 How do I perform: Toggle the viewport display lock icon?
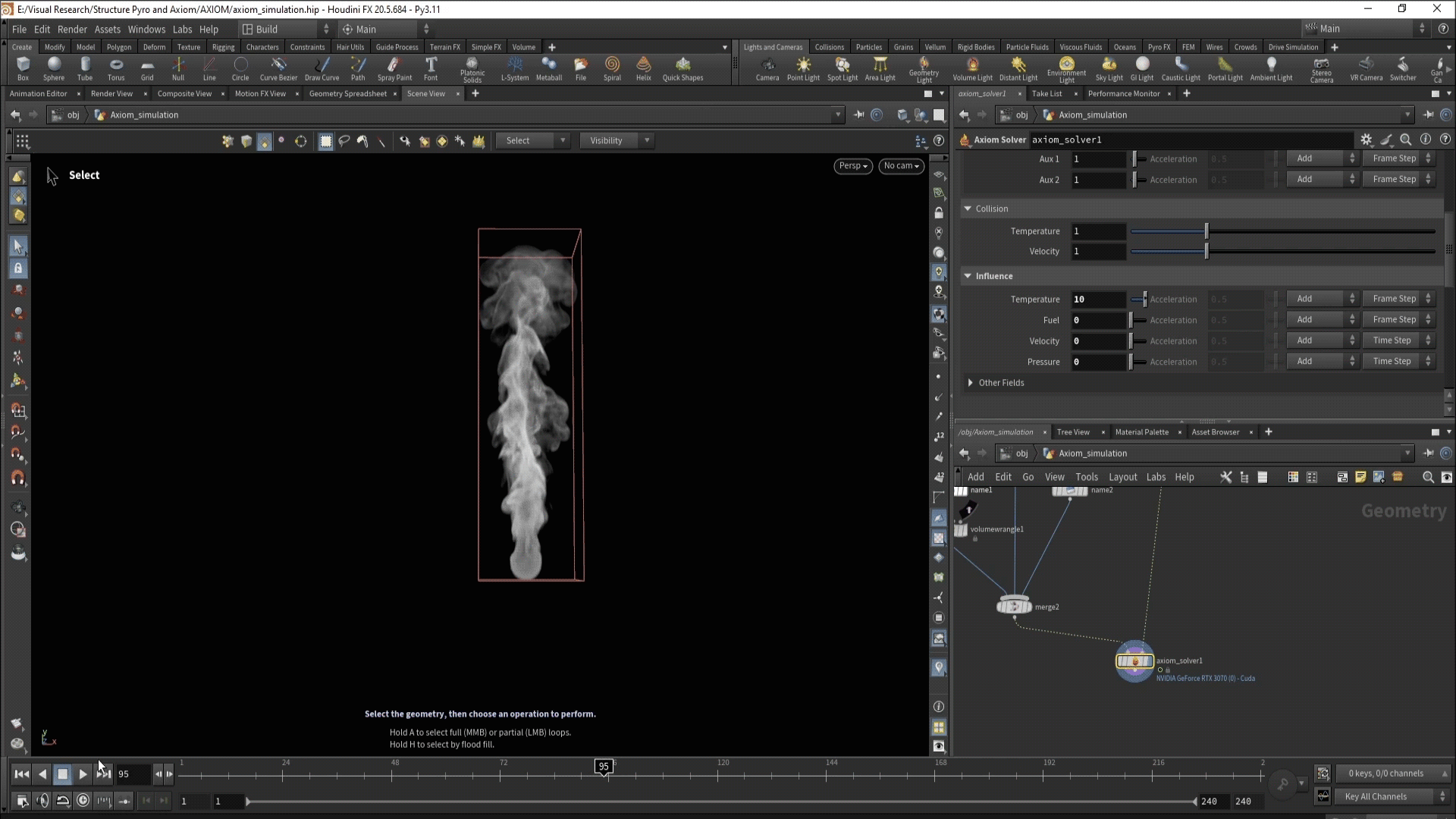(939, 213)
